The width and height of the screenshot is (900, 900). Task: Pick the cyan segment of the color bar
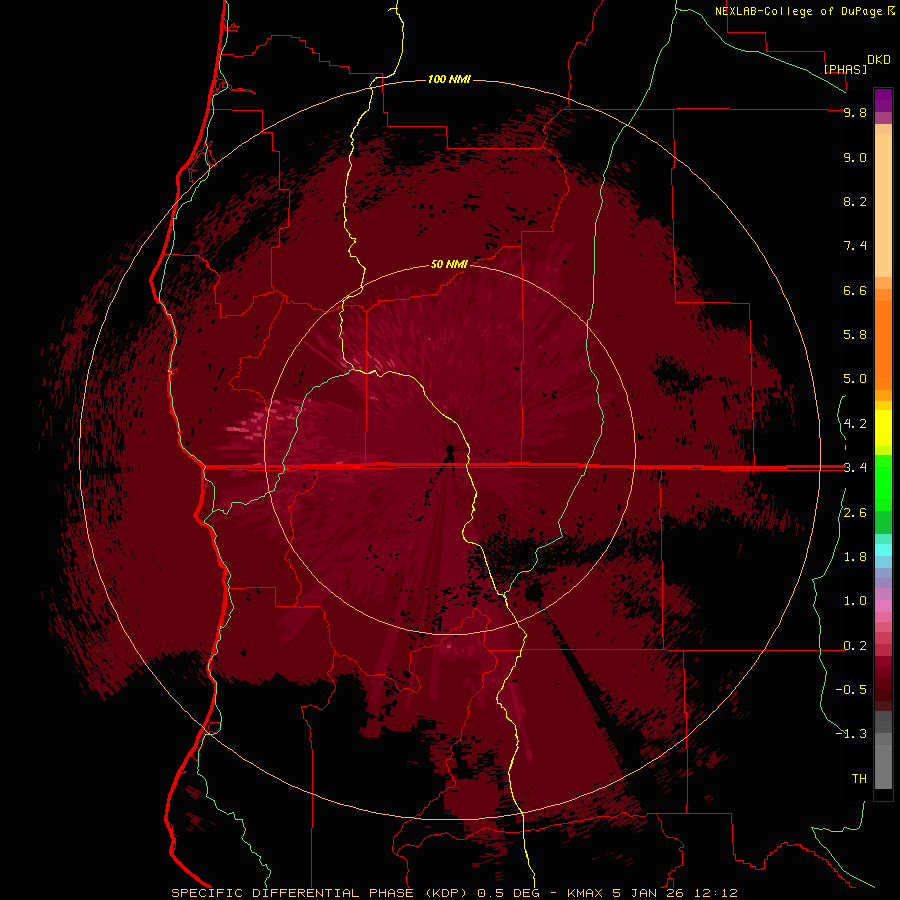883,550
